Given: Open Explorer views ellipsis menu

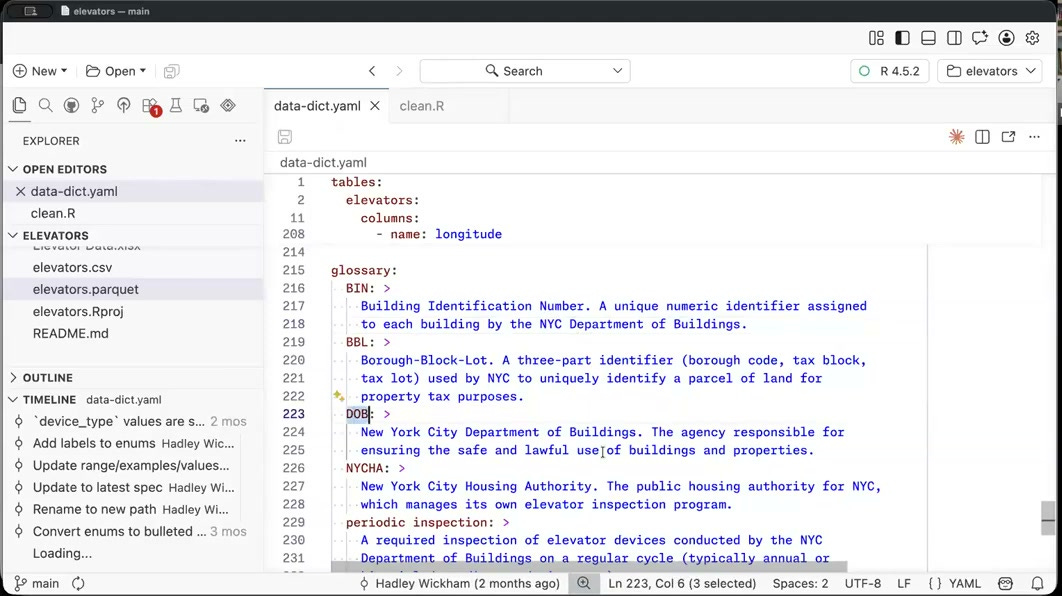Looking at the screenshot, I should tap(240, 141).
